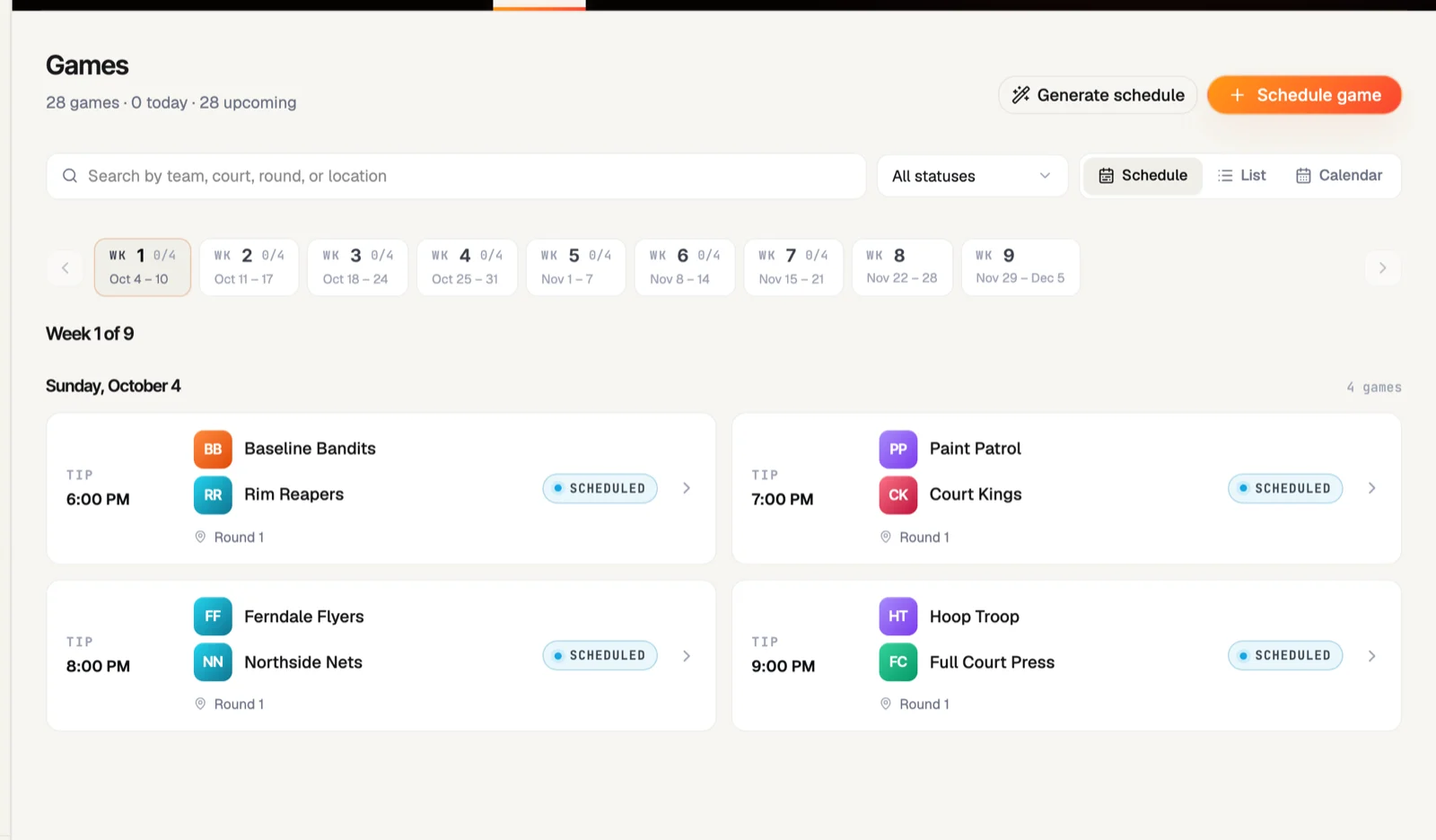Select Week 7, Nov 15 – 21

coord(792,267)
